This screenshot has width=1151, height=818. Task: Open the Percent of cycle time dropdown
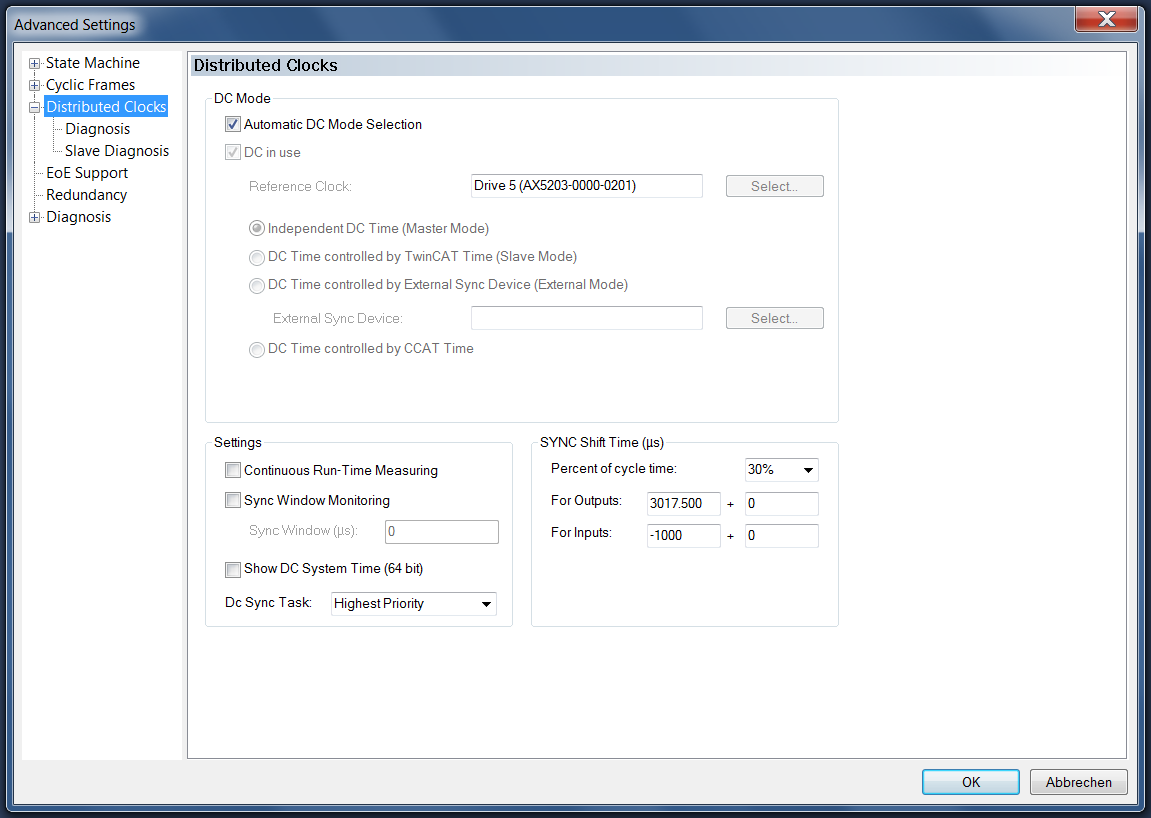[x=807, y=470]
